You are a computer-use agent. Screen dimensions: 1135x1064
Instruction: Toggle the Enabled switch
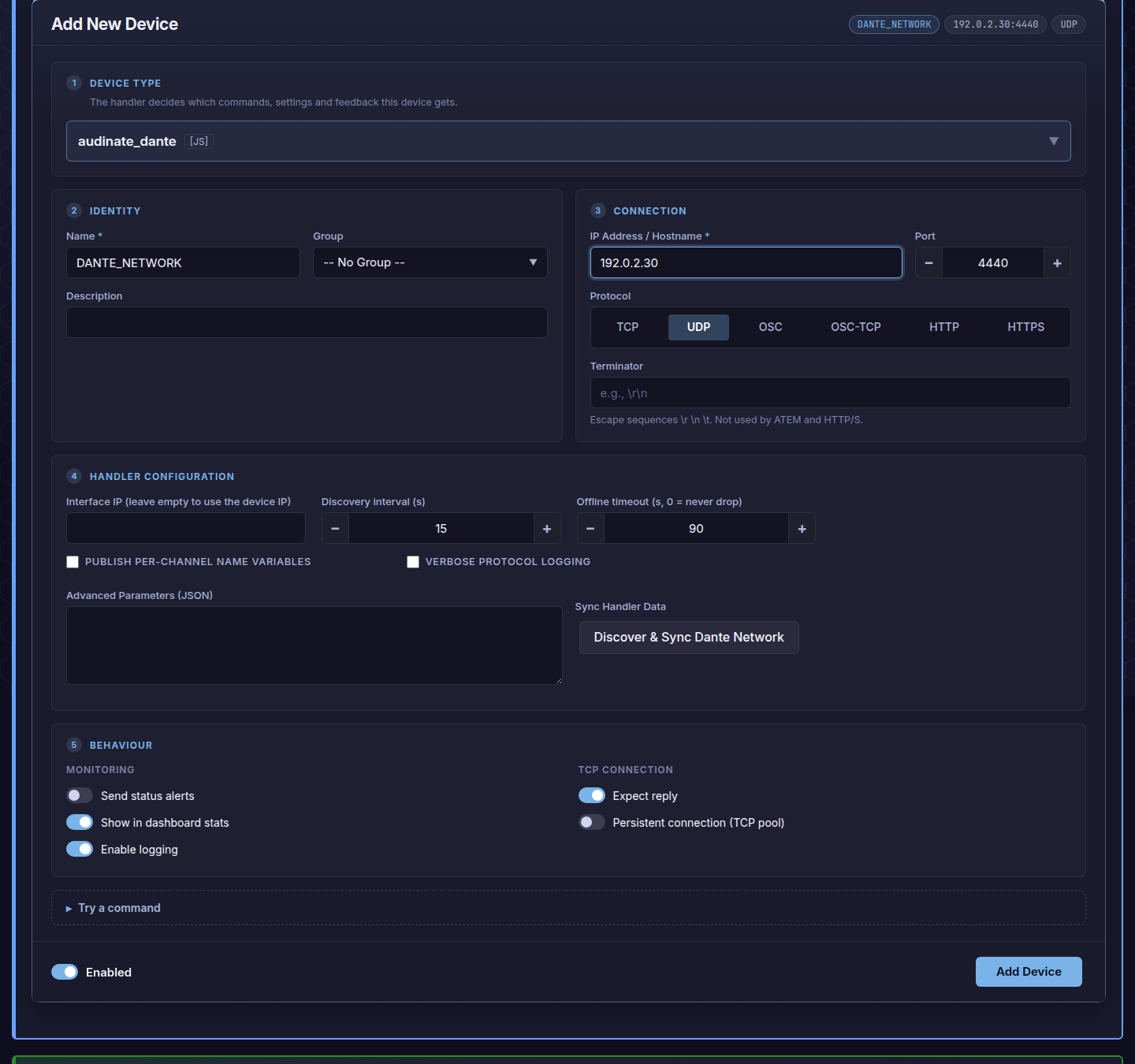[x=65, y=972]
